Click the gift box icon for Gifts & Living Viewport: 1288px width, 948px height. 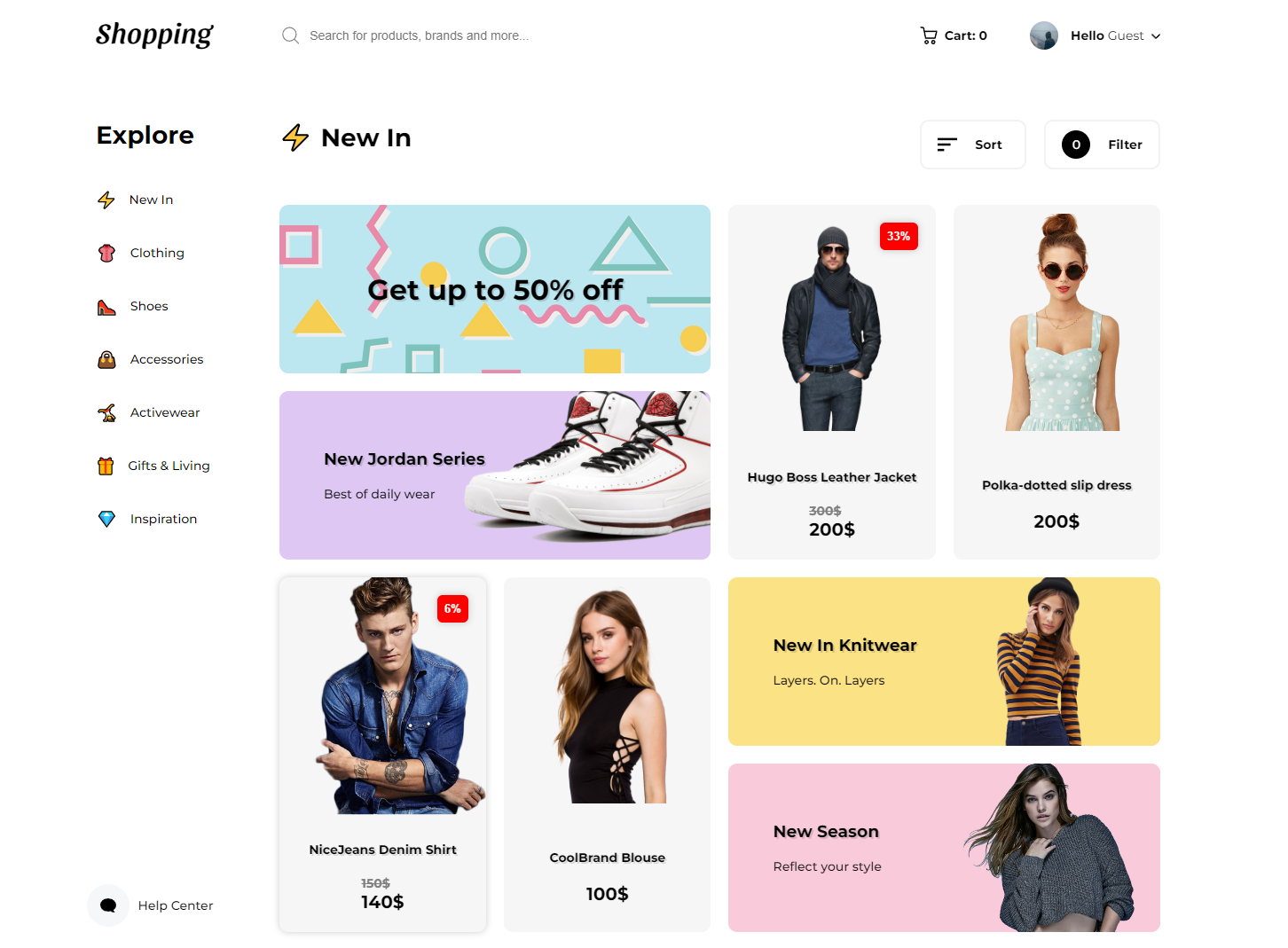coord(106,466)
